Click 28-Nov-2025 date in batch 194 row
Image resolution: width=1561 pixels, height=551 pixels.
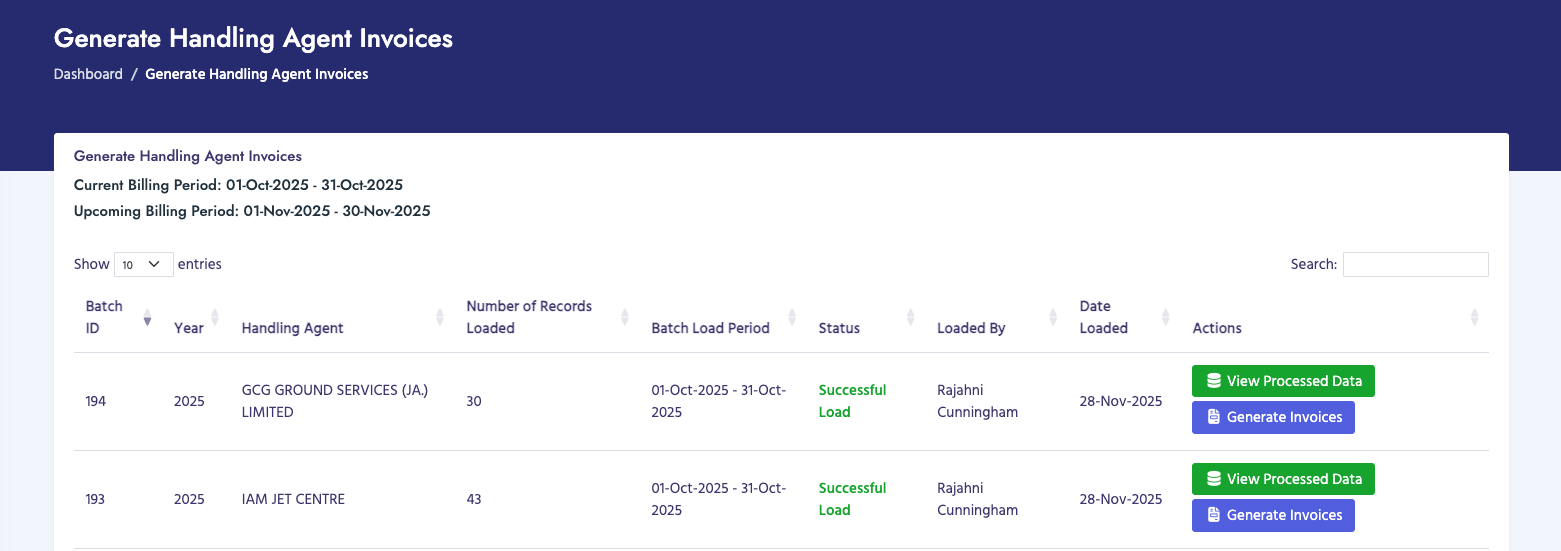(x=1121, y=401)
